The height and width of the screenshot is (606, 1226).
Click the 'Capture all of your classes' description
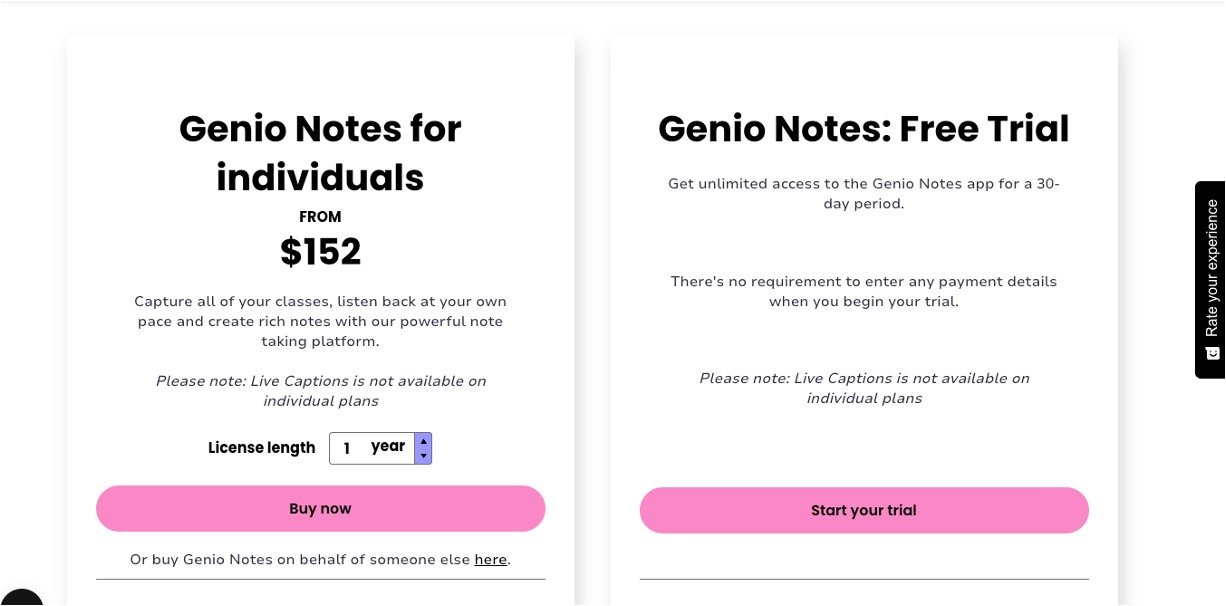point(320,321)
